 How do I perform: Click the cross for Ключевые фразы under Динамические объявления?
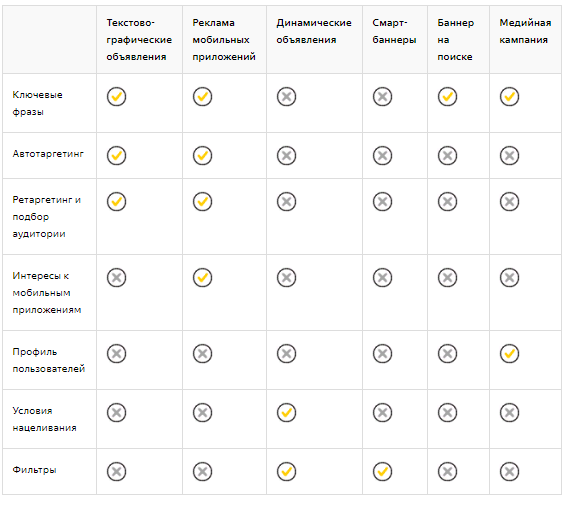coord(286,97)
